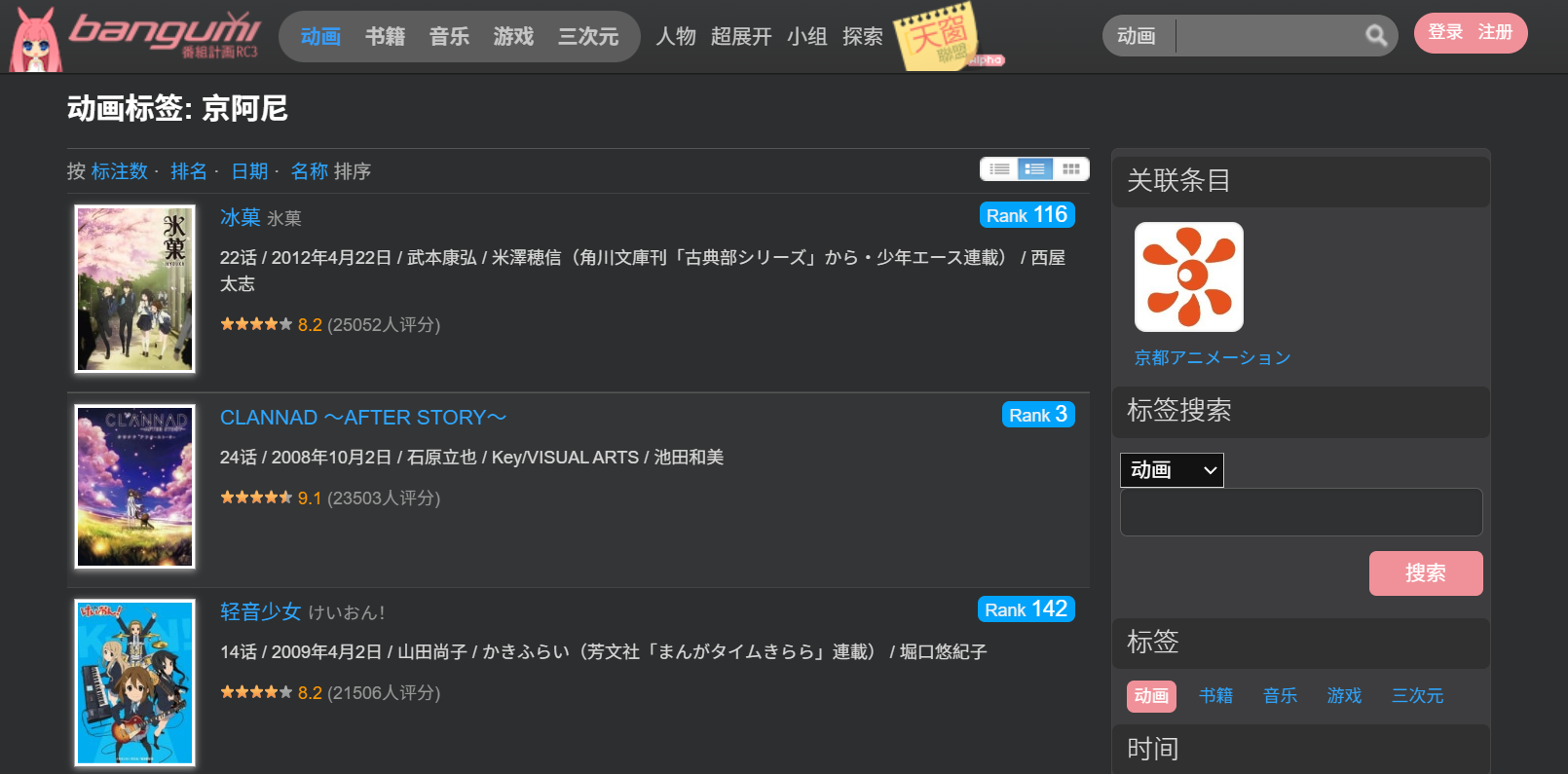The image size is (1568, 774).
Task: Open the 京都アニメーション link
Action: point(1213,357)
